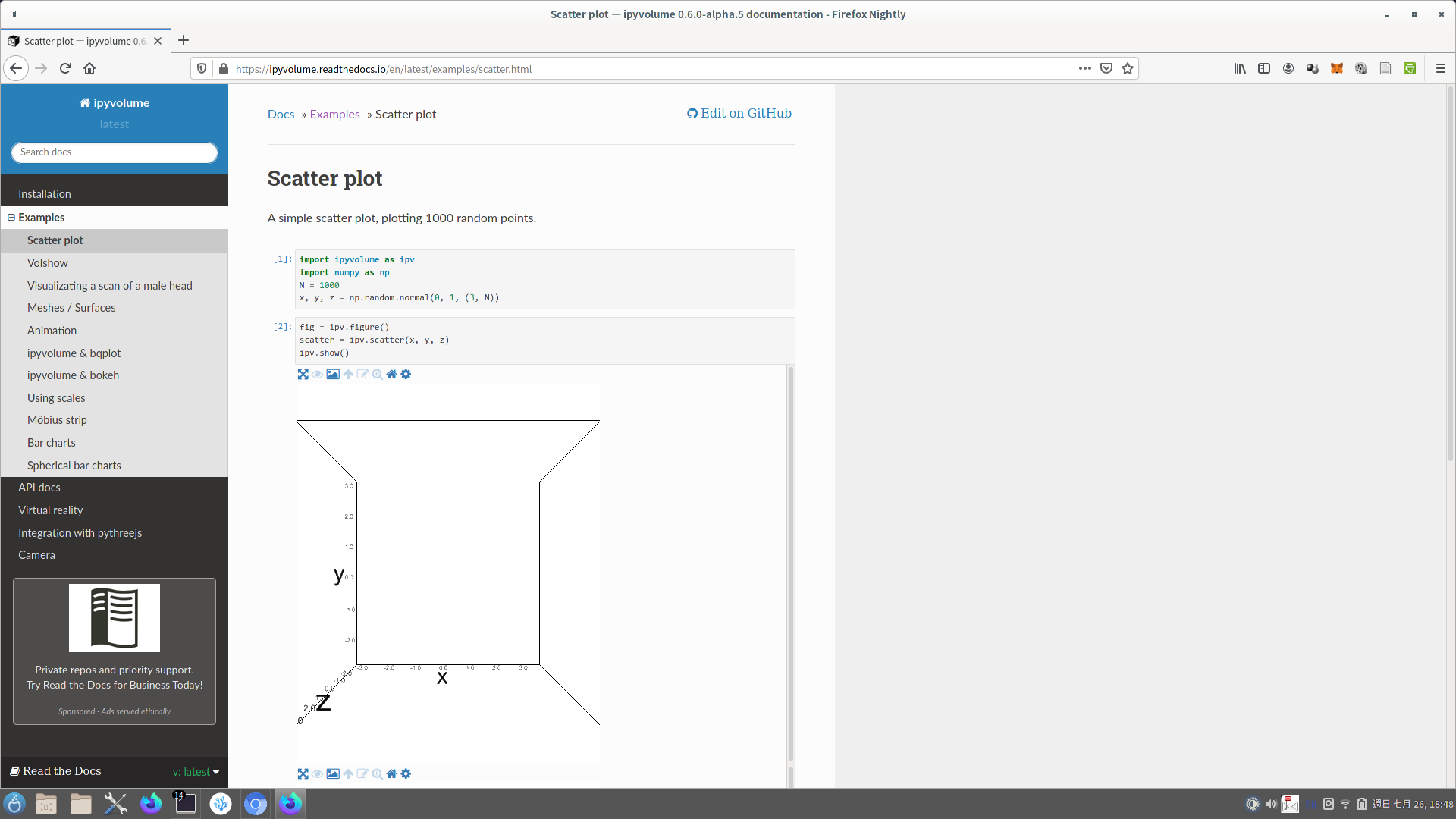Click the 'Edit on GitHub' link
1456x819 pixels.
(739, 113)
